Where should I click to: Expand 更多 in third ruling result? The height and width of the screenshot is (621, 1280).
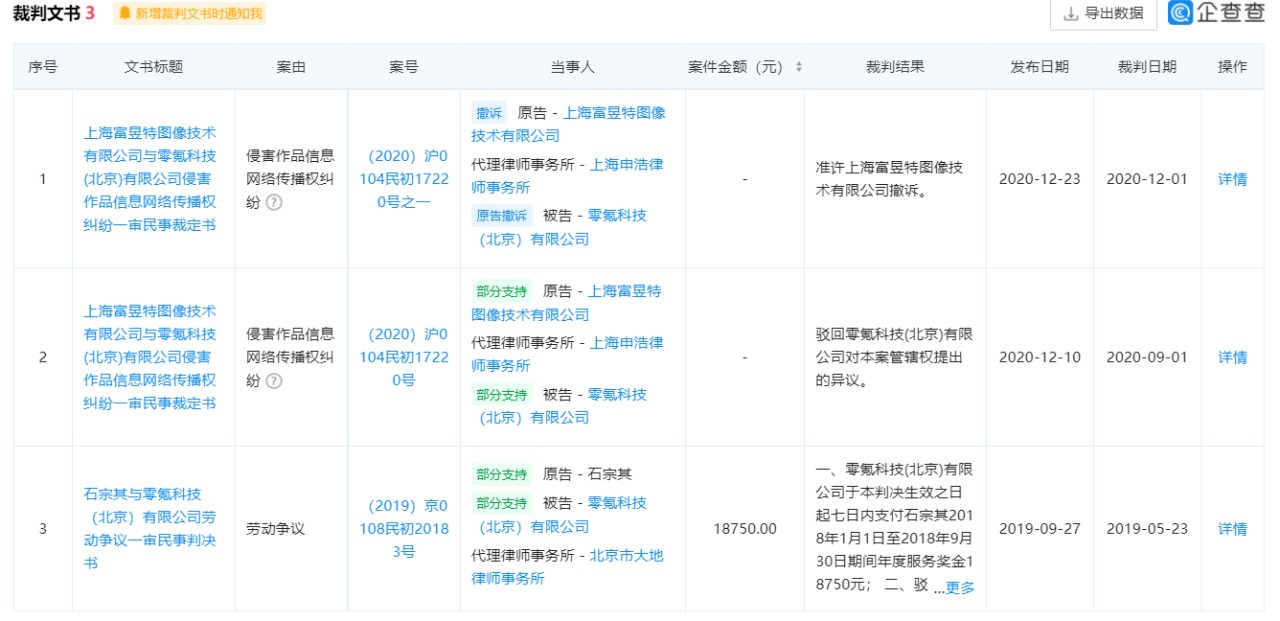[960, 588]
